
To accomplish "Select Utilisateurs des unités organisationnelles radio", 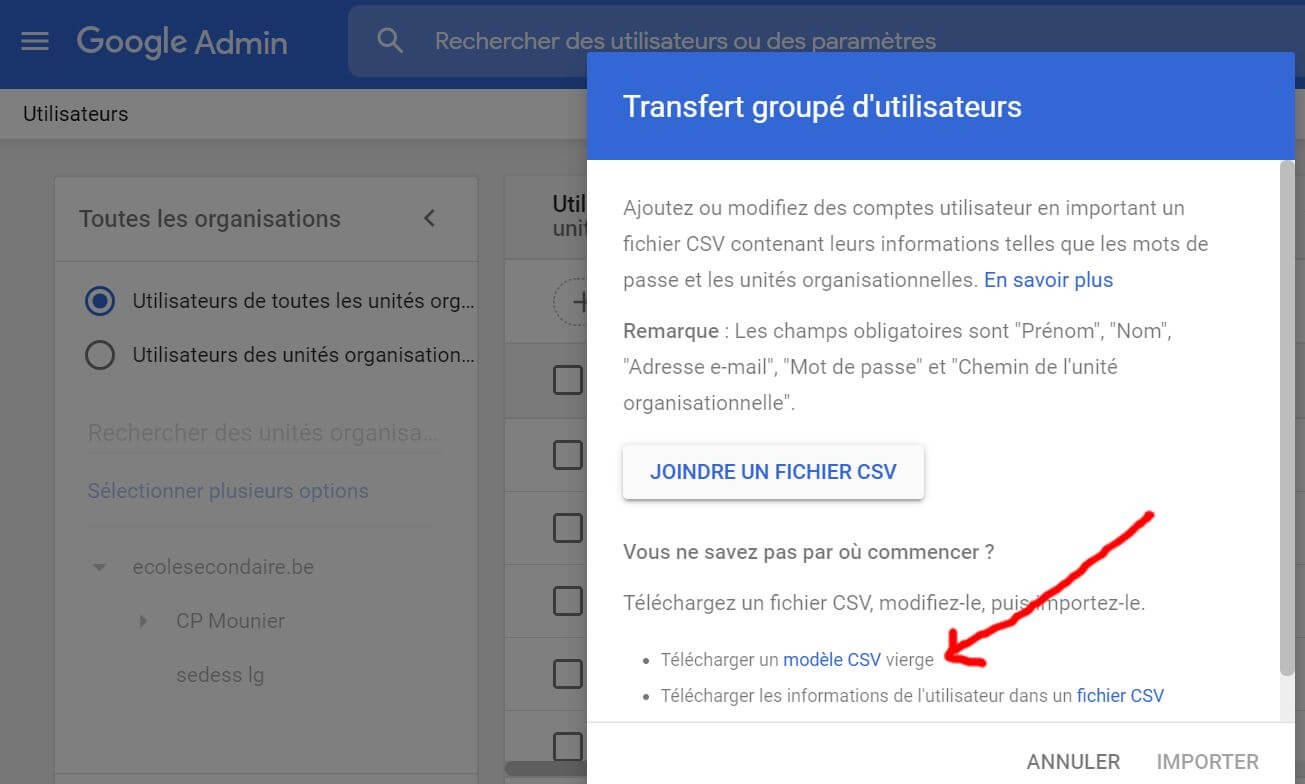I will pos(100,355).
